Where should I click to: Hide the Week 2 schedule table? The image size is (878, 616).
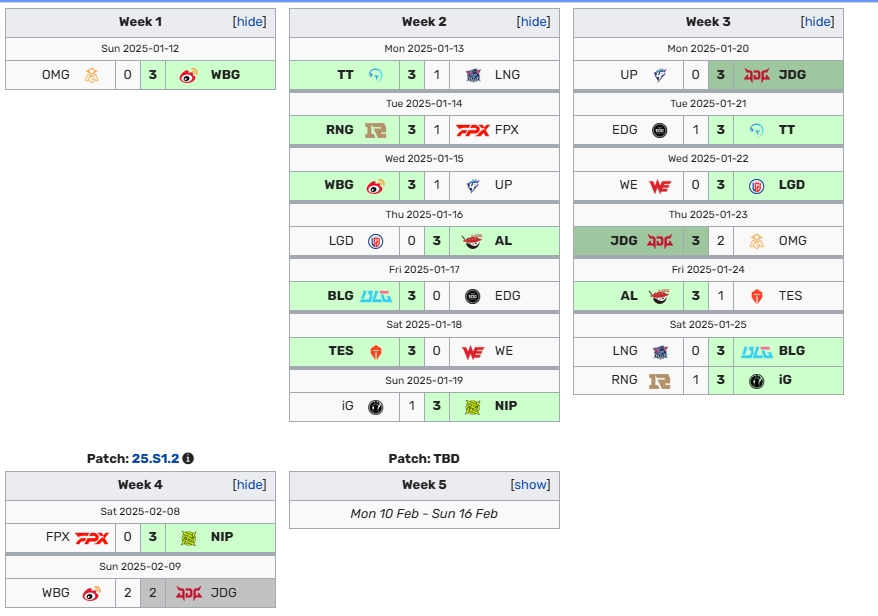pyautogui.click(x=534, y=21)
